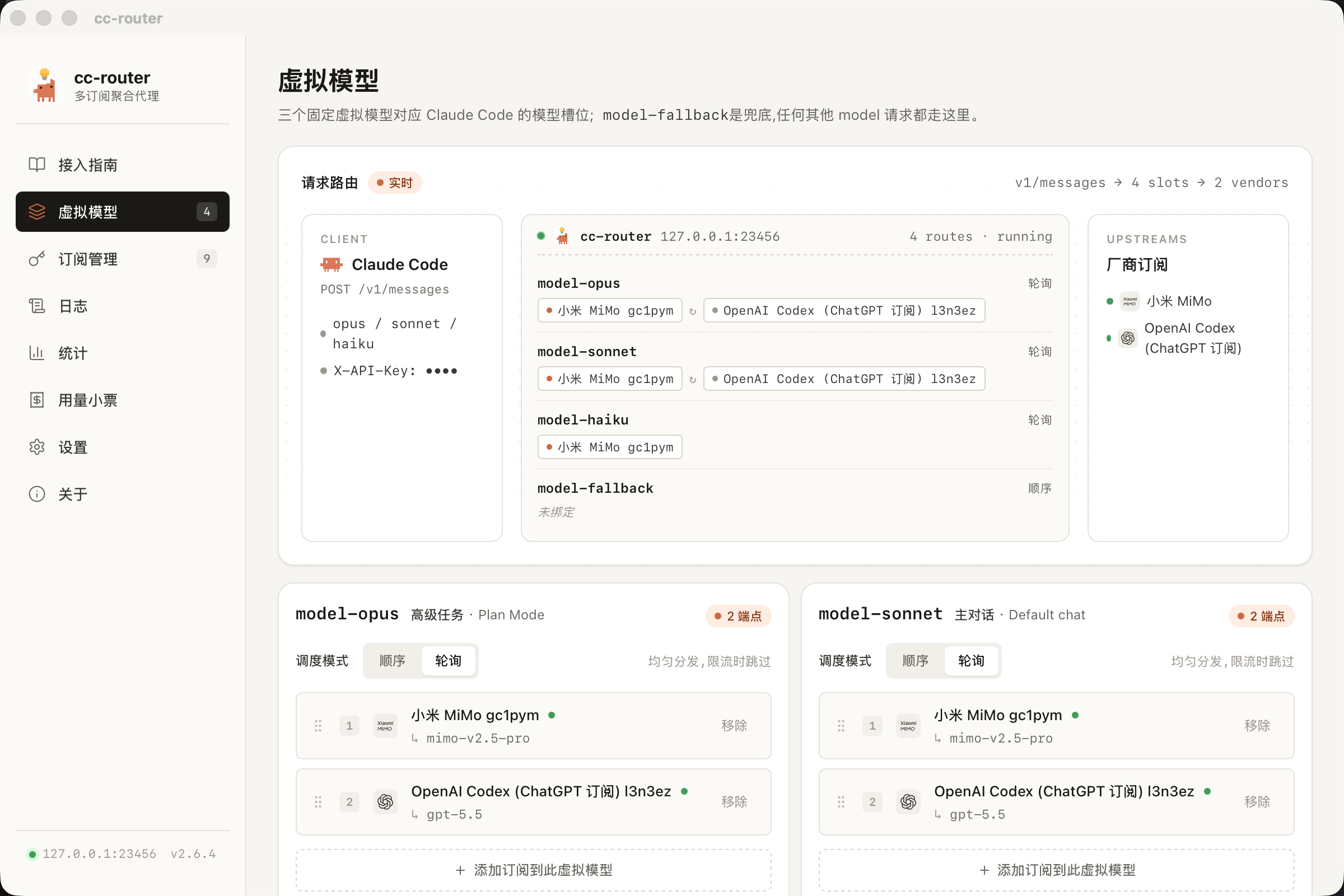This screenshot has width=1344, height=896.
Task: Click the scroll icon beside 日志
Action: 37,306
